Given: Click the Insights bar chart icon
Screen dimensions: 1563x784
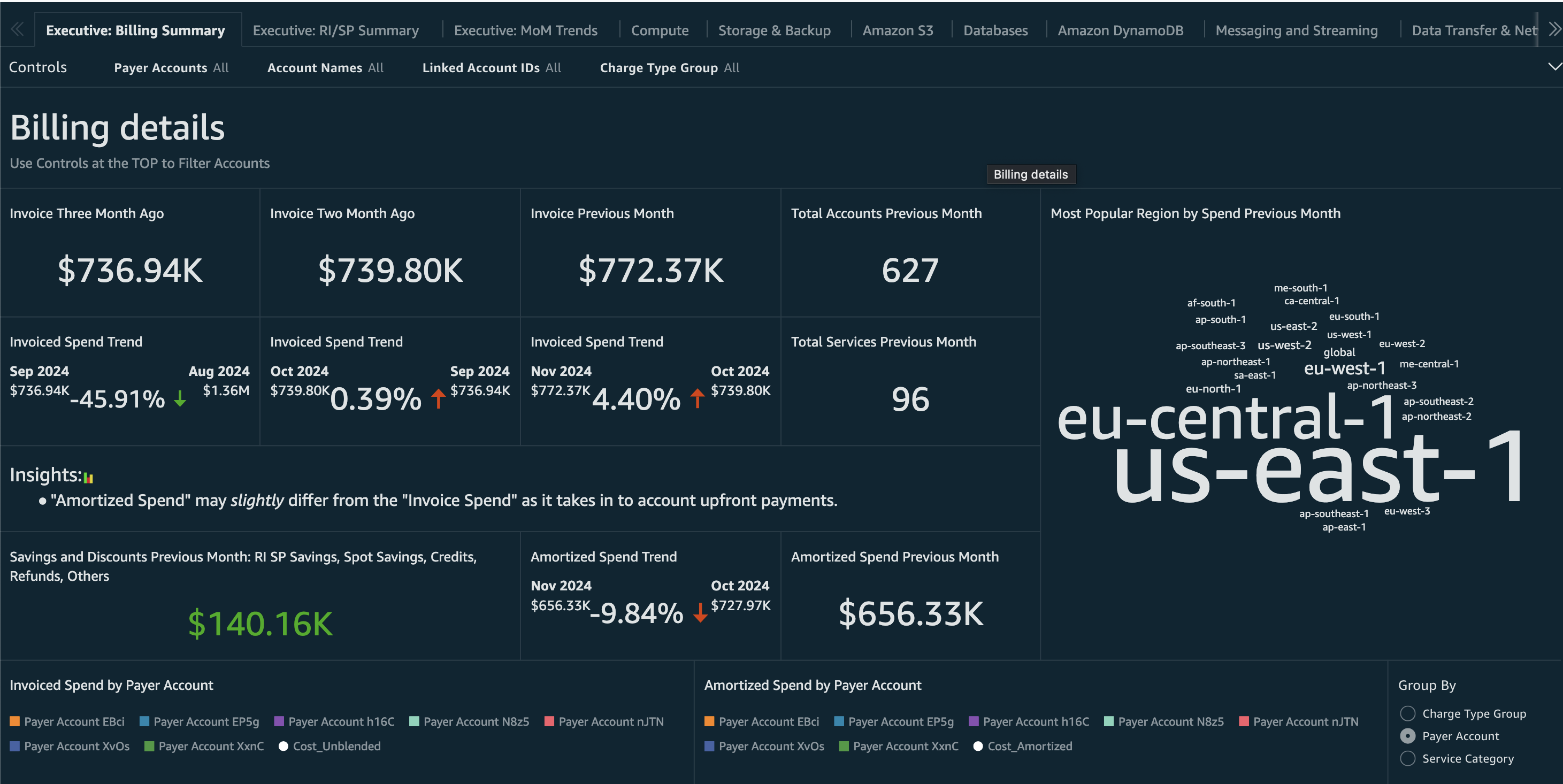Looking at the screenshot, I should coord(89,478).
